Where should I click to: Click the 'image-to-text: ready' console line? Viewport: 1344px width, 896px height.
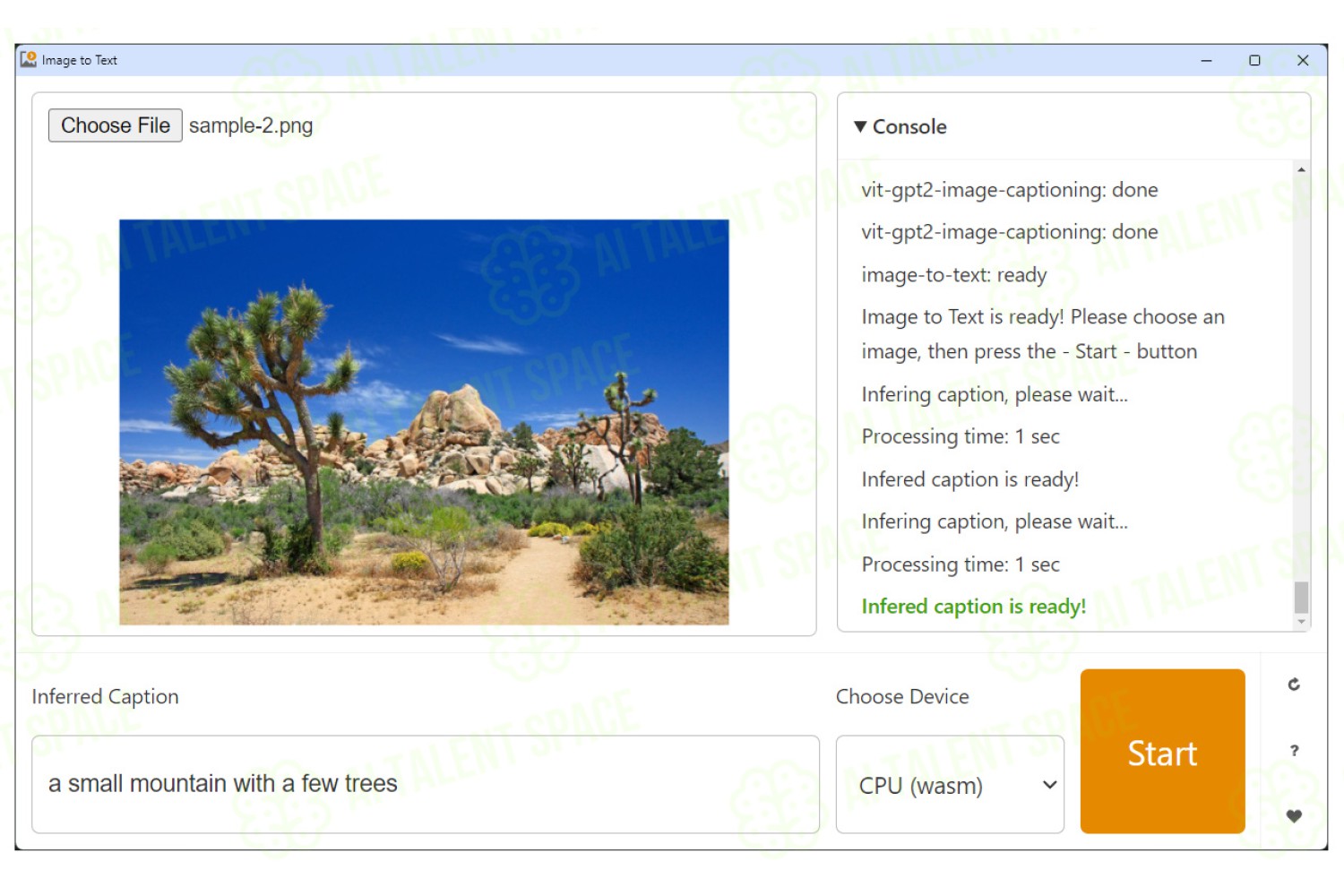(953, 275)
